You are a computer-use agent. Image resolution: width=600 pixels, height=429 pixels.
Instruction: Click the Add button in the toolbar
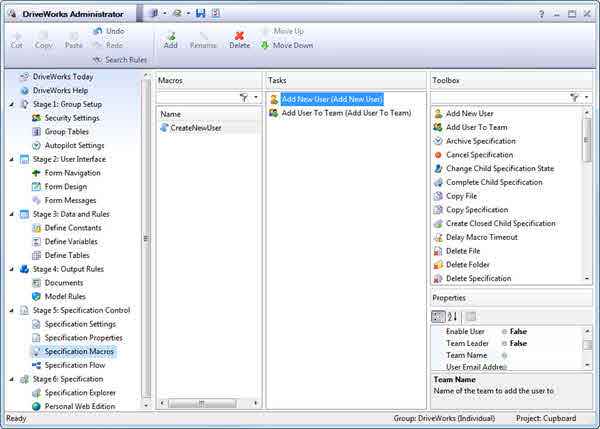[x=171, y=39]
